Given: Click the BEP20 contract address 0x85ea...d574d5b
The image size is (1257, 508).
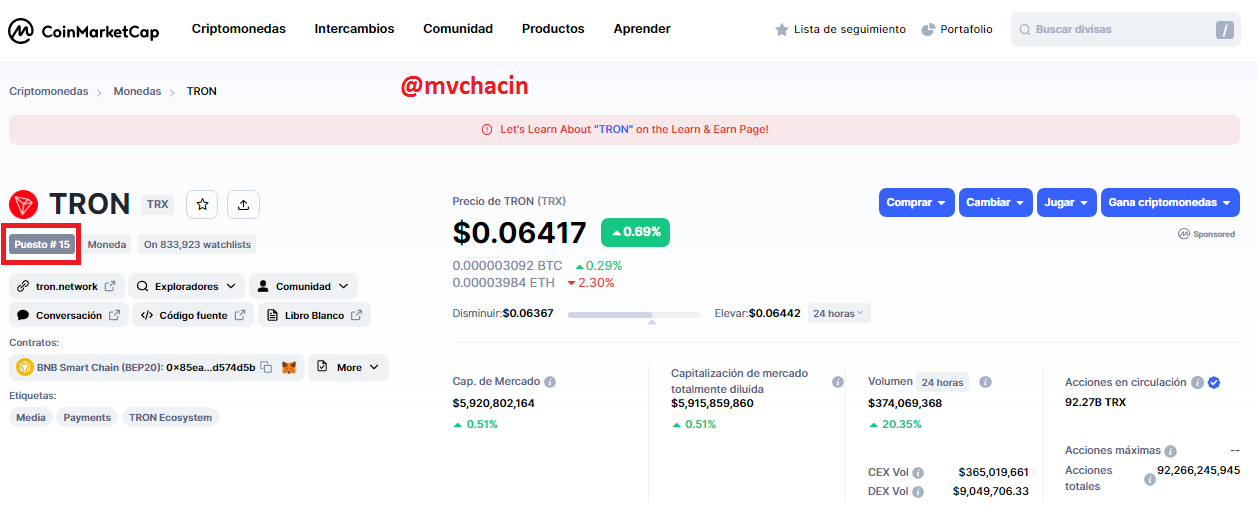Looking at the screenshot, I should point(211,367).
